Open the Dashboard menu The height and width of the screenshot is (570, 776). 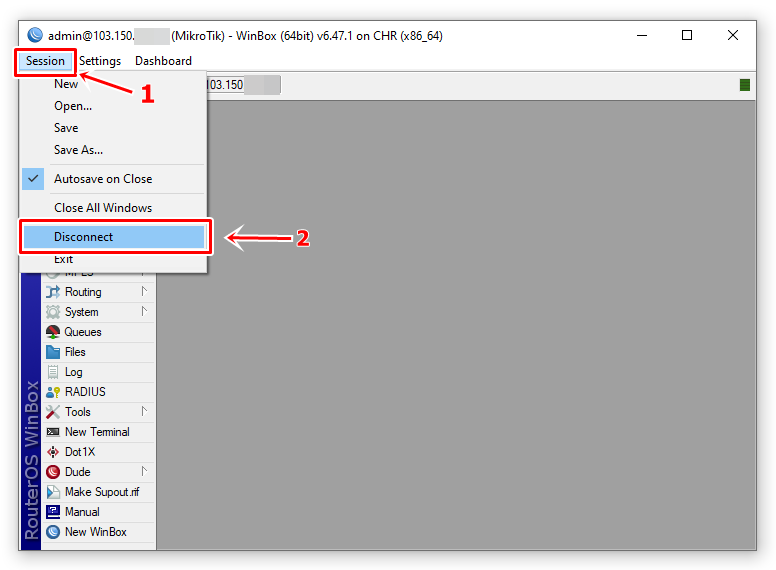pyautogui.click(x=163, y=61)
